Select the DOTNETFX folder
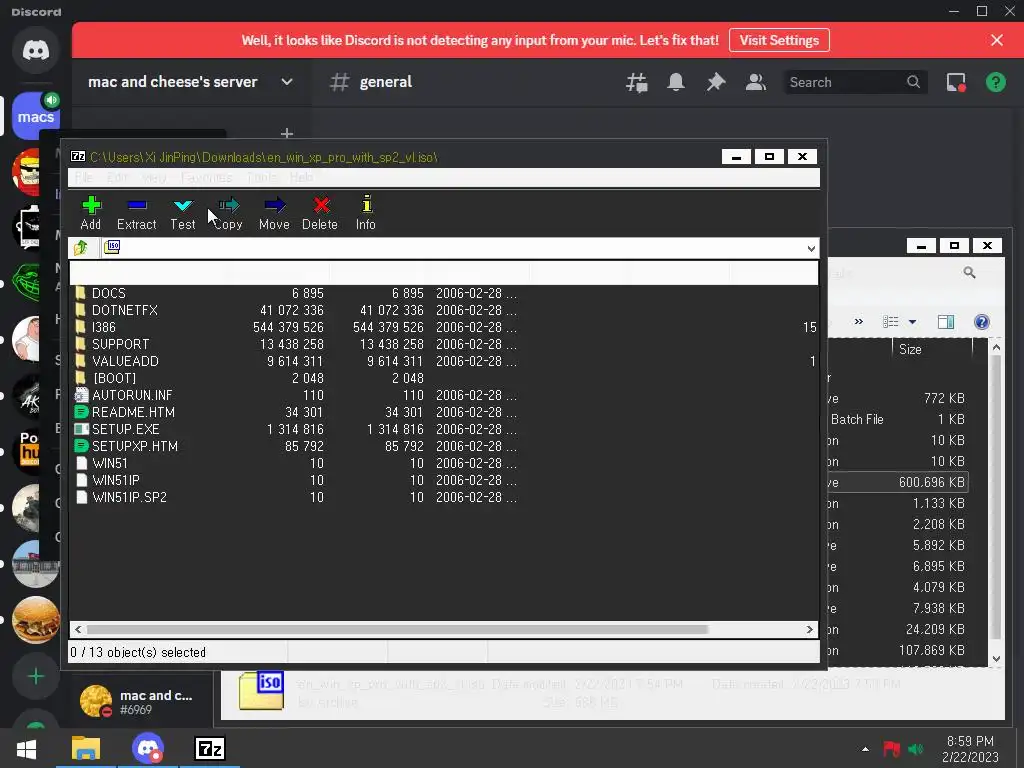 (125, 310)
